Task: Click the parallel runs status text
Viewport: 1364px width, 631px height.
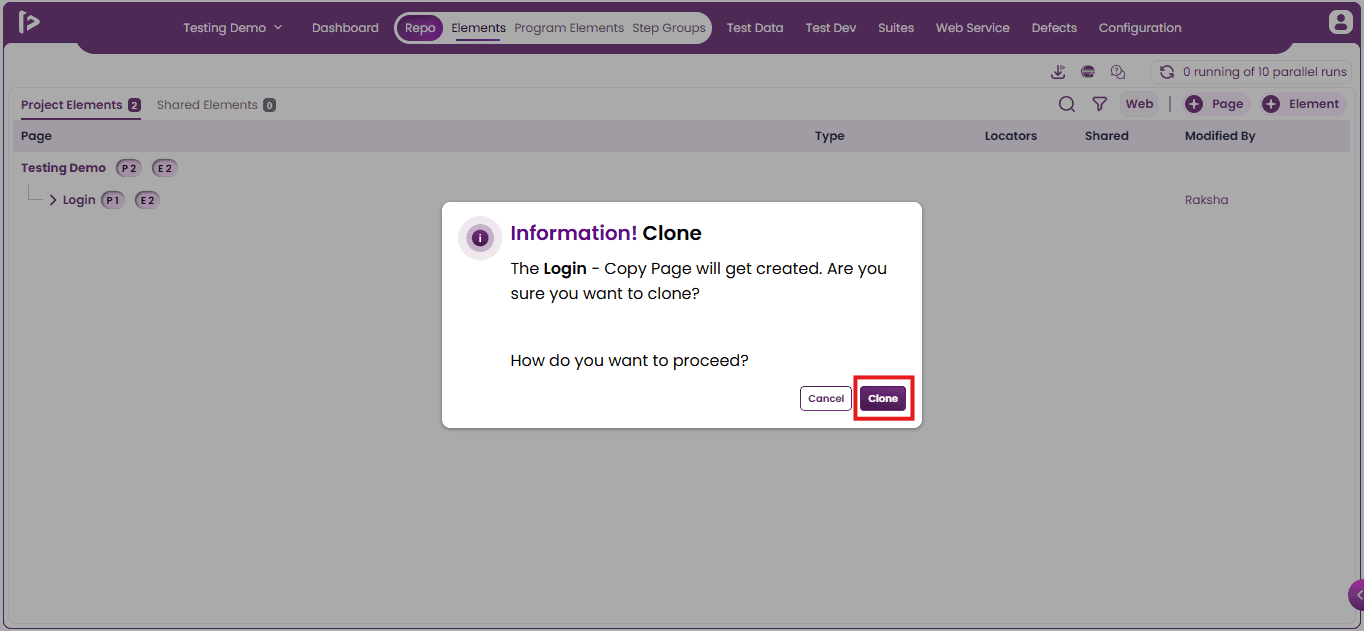Action: click(1265, 72)
